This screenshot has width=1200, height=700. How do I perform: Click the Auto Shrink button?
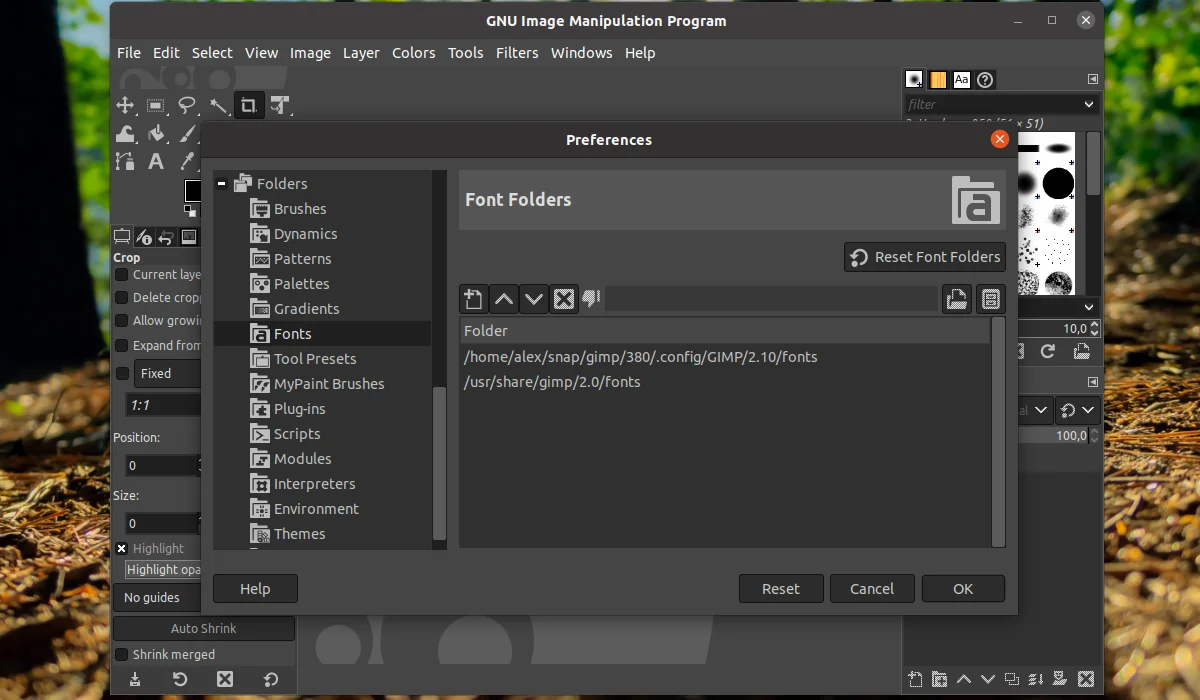pyautogui.click(x=204, y=629)
